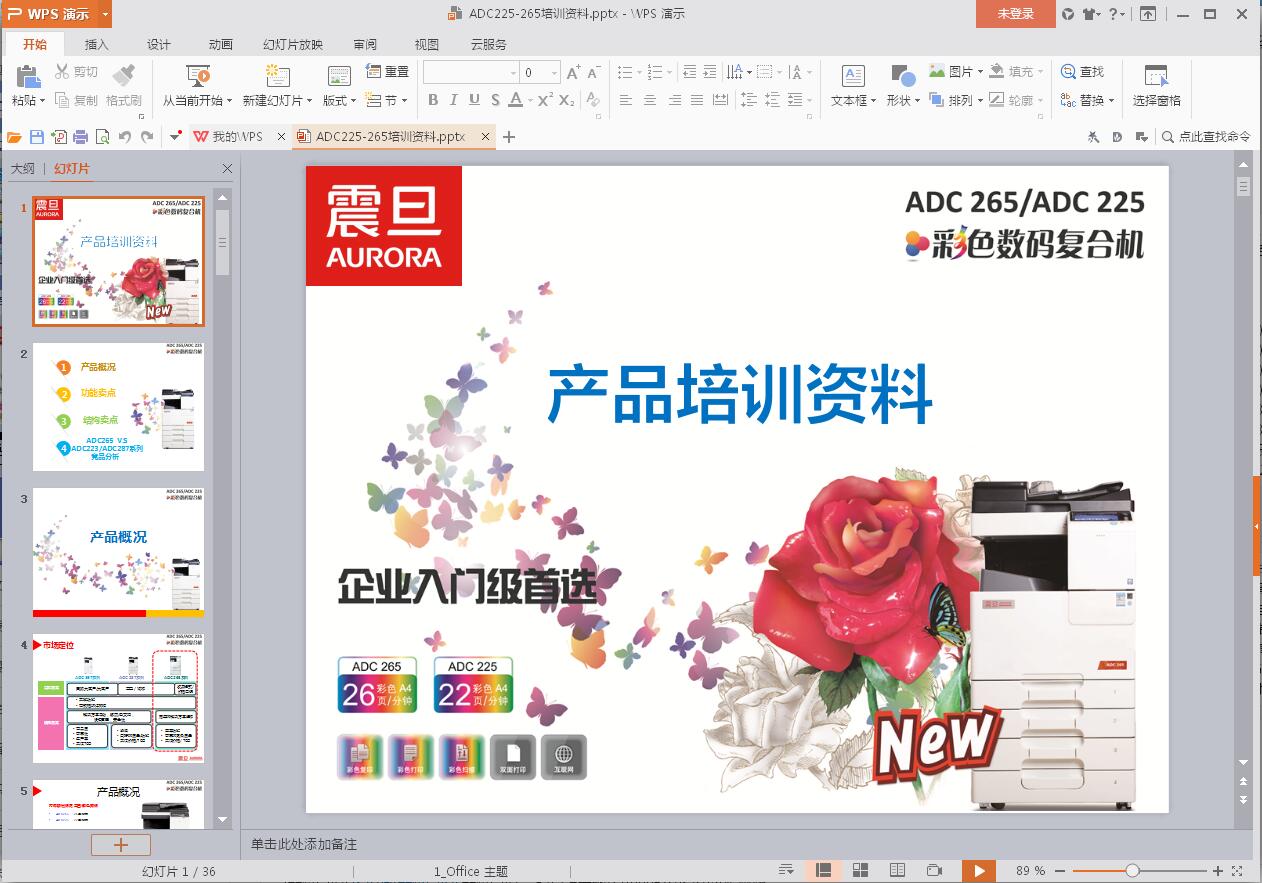The height and width of the screenshot is (883, 1262).
Task: Switch to the Outline (大纲) panel view
Action: click(23, 169)
